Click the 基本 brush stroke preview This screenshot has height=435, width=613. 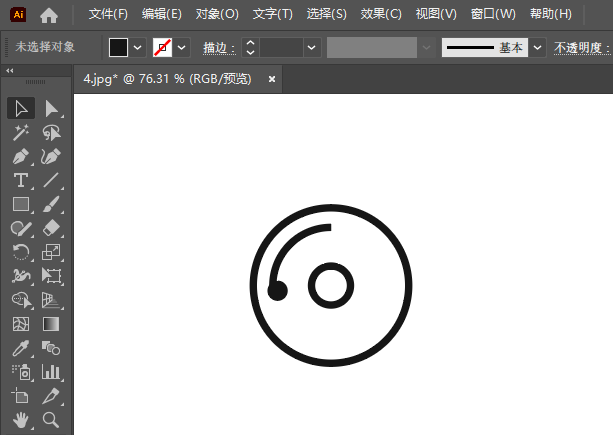coord(485,48)
